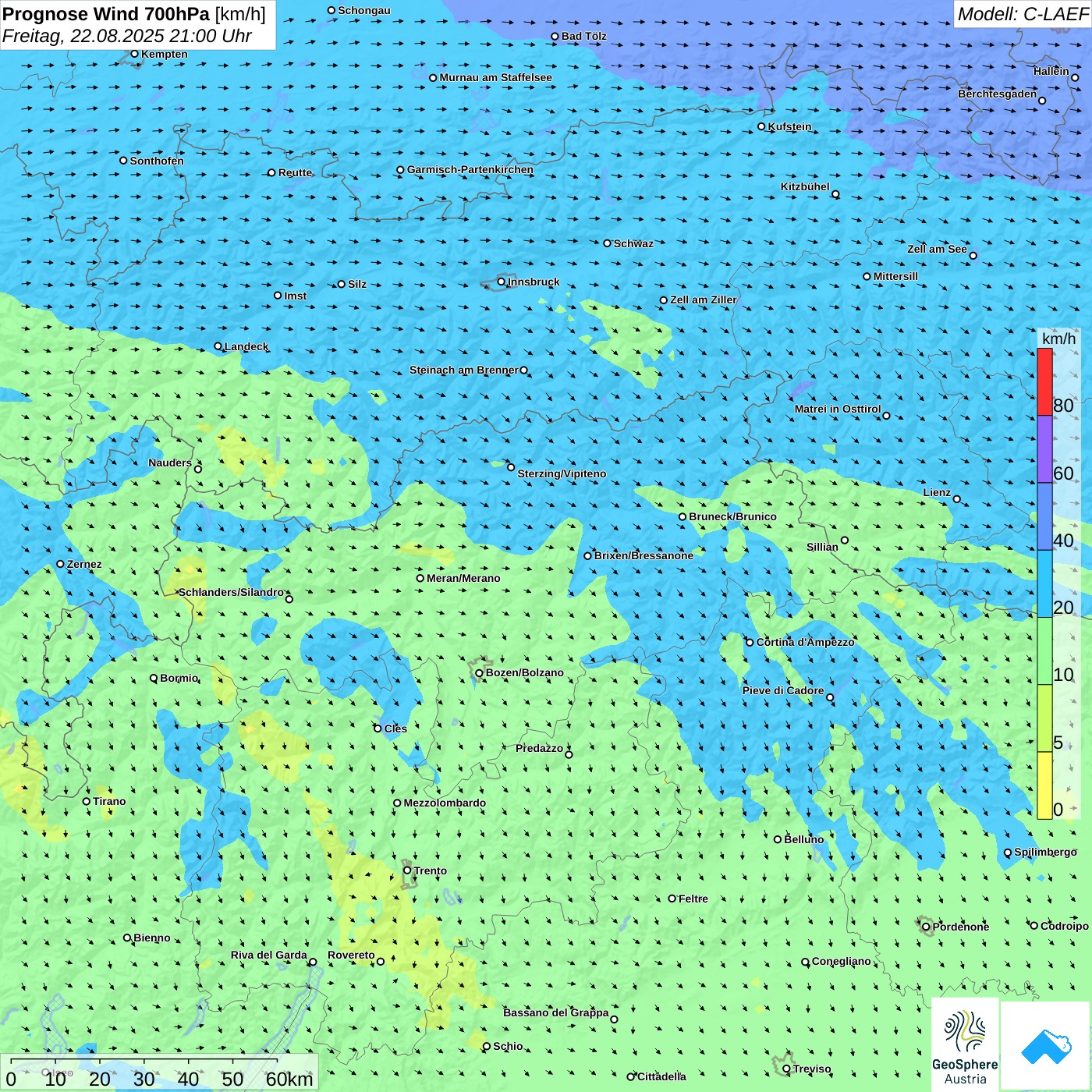Click the blue cloud logo in the corner

click(x=1046, y=1046)
